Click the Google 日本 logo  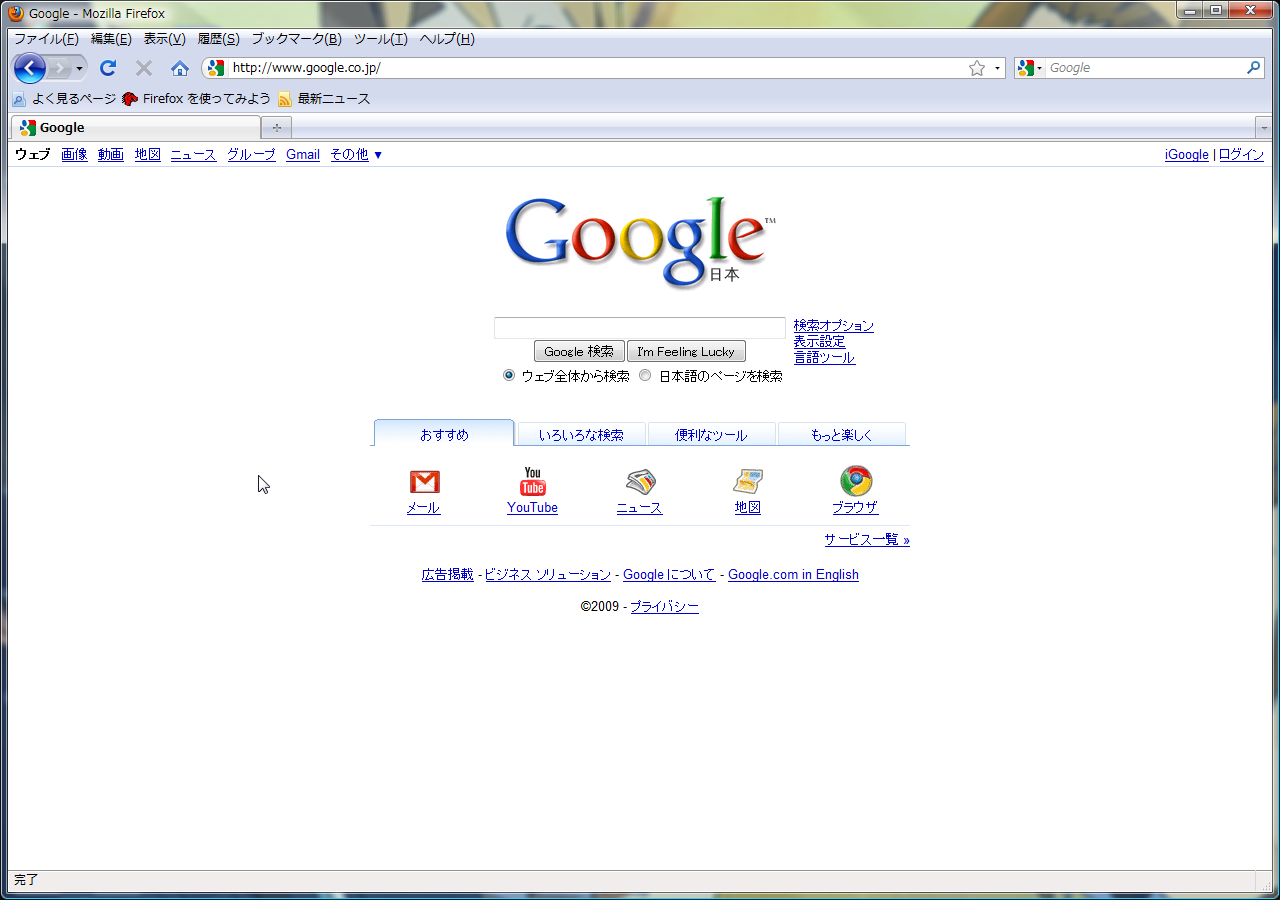click(640, 242)
